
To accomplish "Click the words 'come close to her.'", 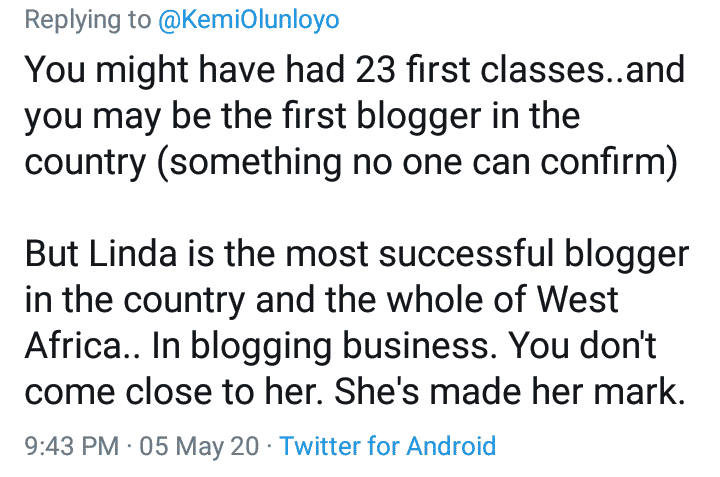I will pos(174,392).
